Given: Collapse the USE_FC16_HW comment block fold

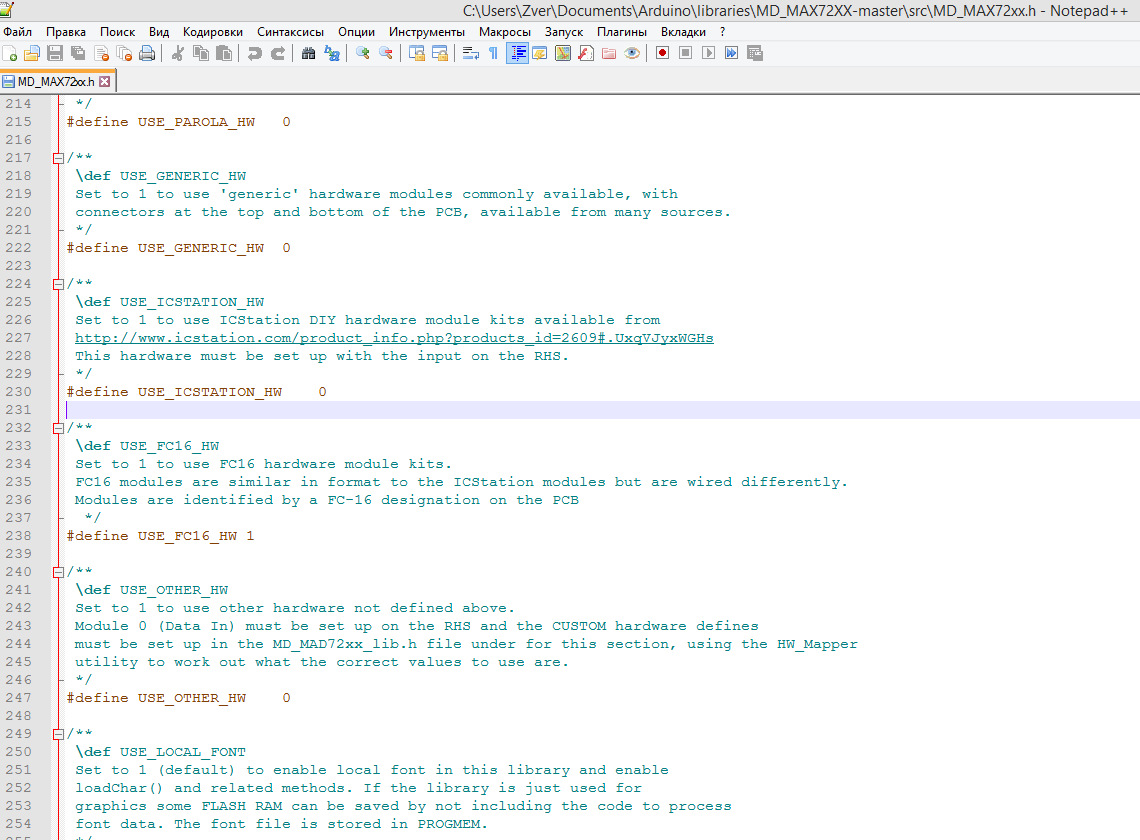Looking at the screenshot, I should click(x=58, y=428).
